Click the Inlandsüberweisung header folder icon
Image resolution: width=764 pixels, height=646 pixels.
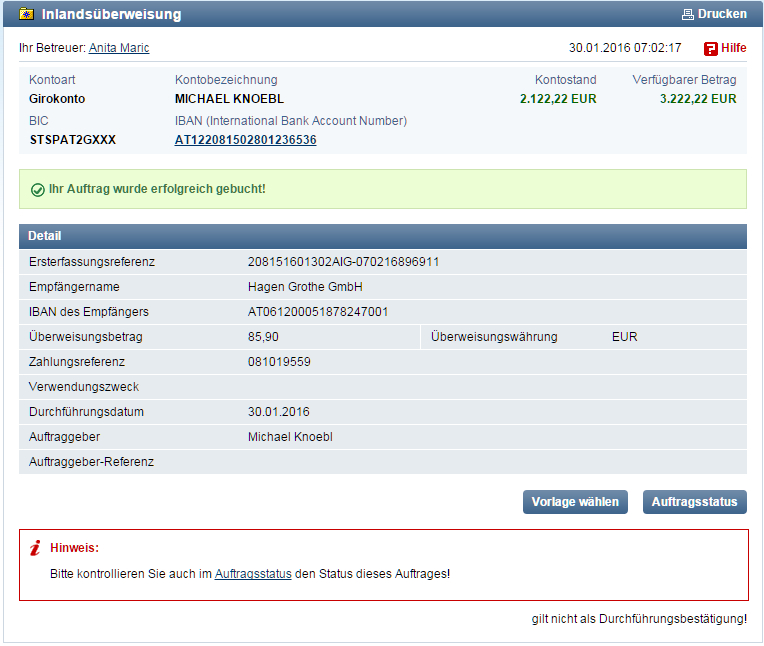coord(26,14)
